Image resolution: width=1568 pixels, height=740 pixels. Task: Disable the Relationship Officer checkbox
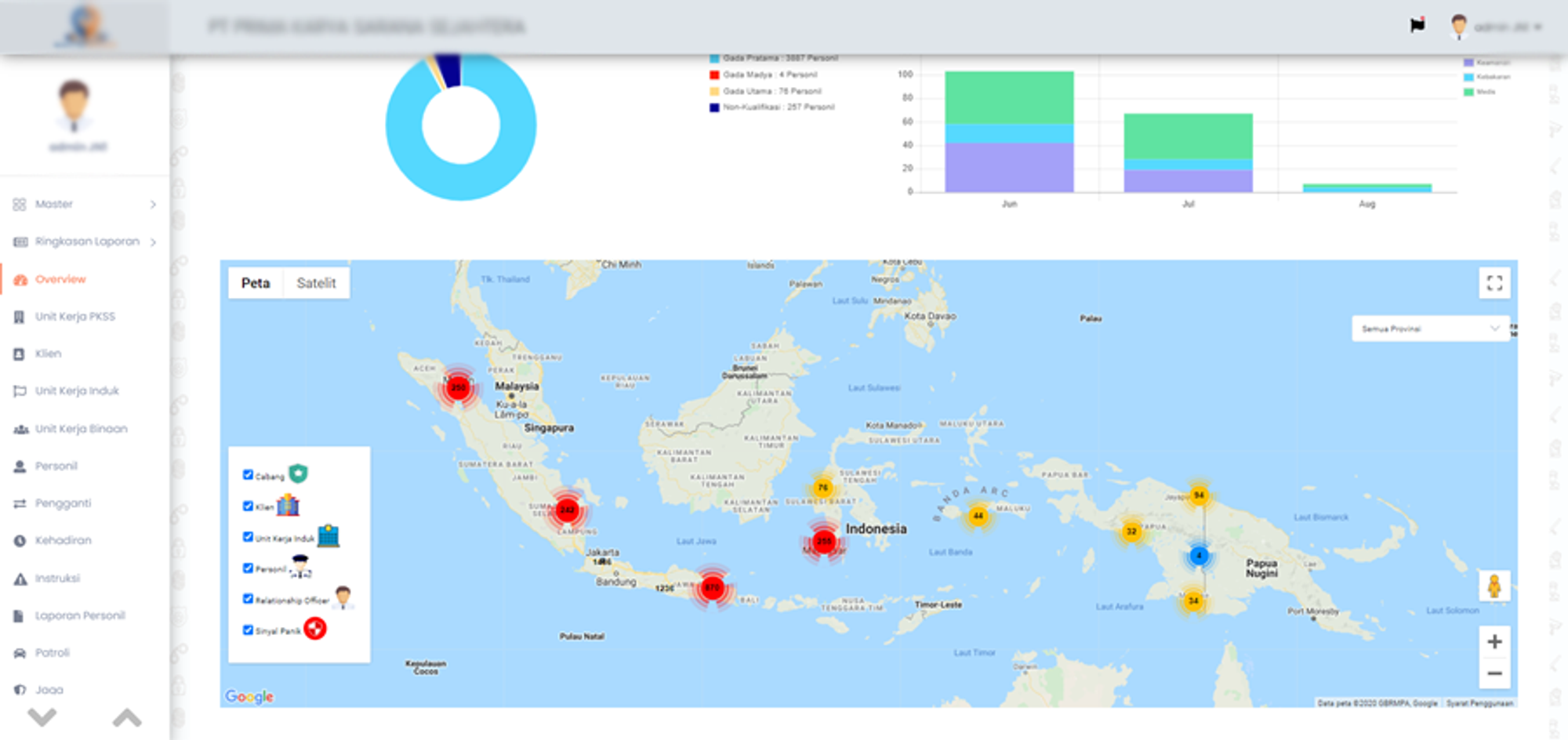tap(248, 599)
